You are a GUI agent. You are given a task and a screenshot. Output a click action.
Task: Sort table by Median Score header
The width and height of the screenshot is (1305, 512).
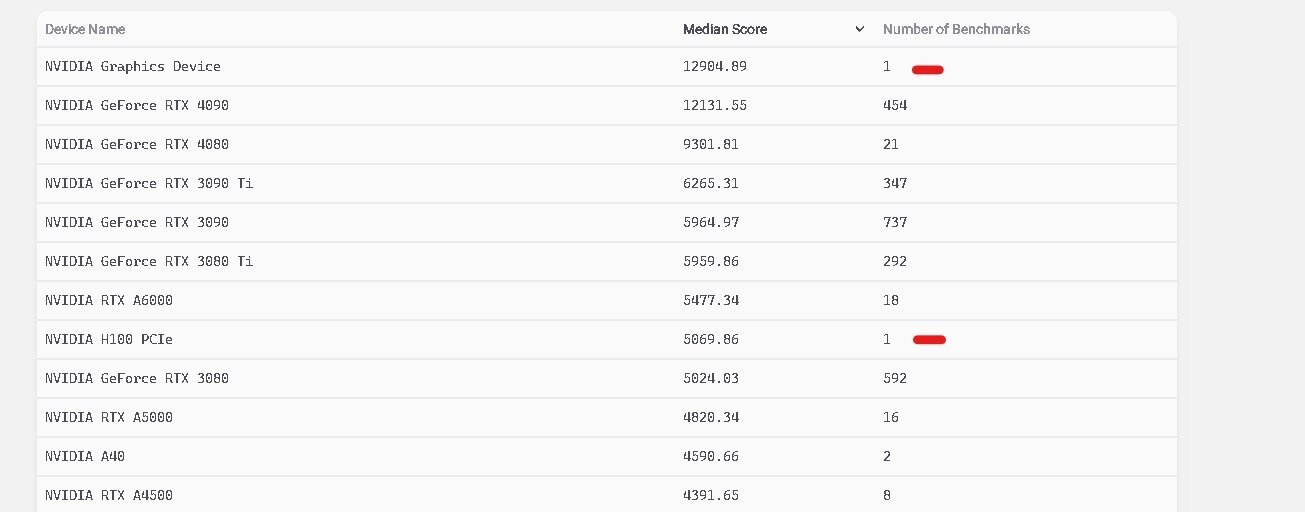(x=725, y=30)
